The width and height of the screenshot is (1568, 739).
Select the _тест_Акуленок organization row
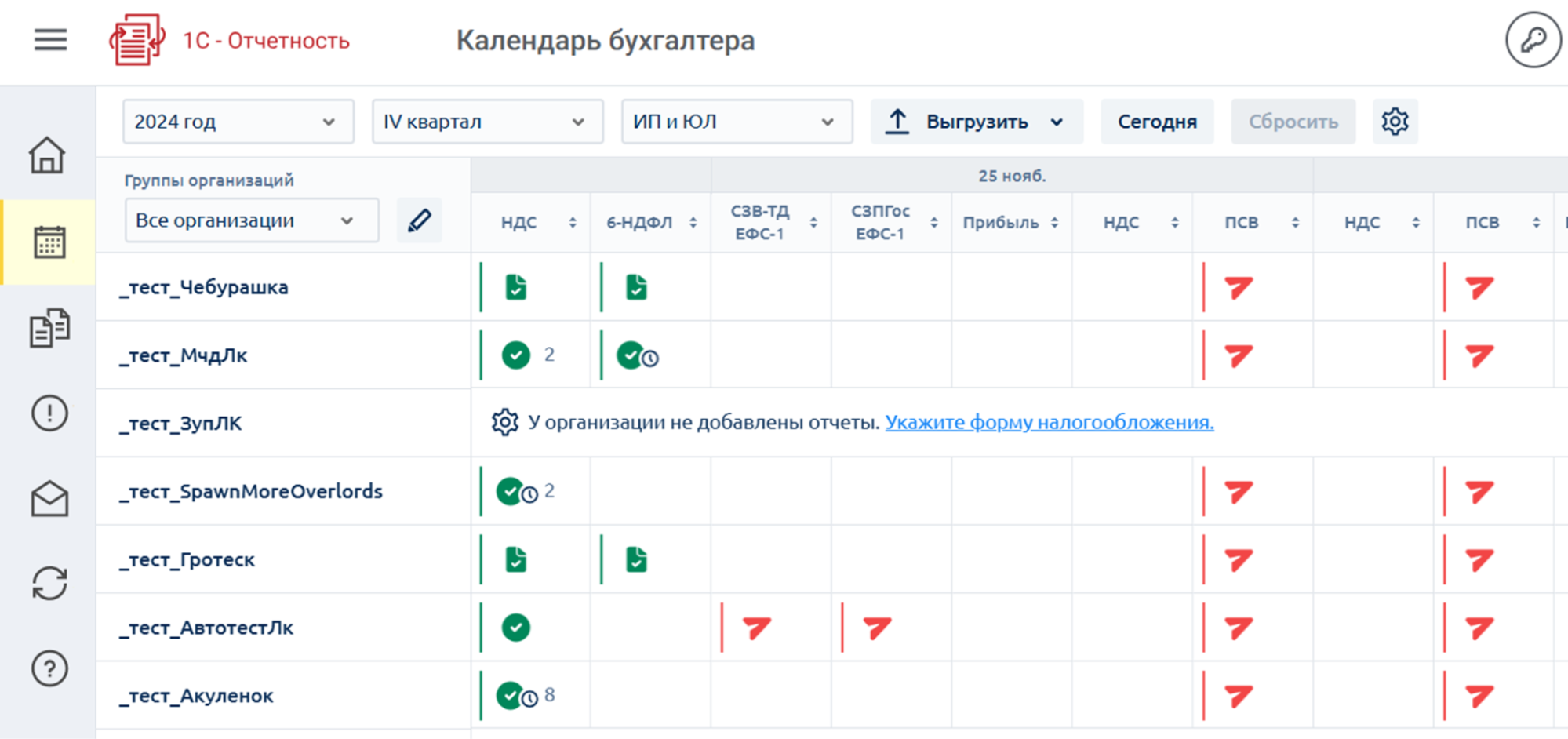pos(283,696)
